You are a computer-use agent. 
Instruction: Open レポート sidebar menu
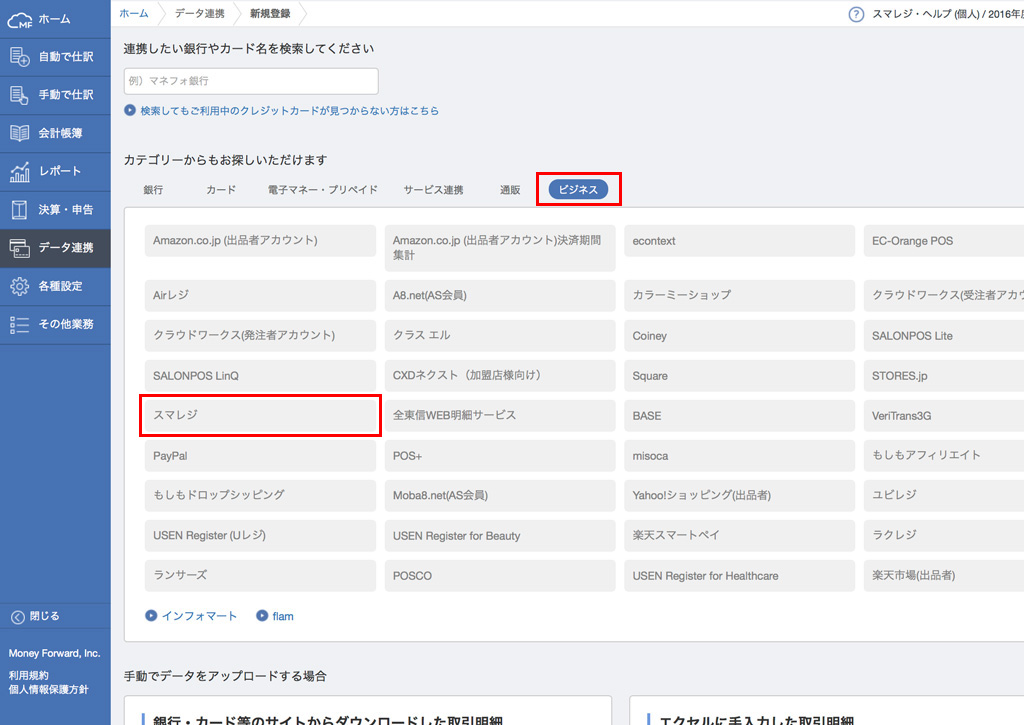(x=56, y=171)
